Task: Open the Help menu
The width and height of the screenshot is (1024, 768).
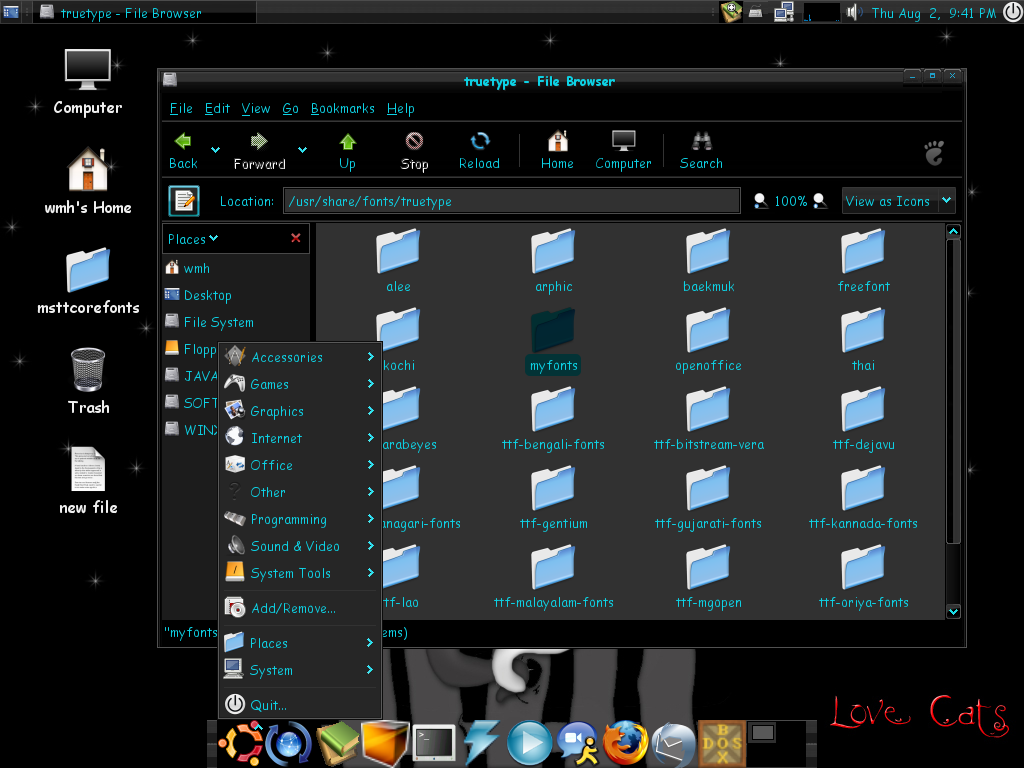Action: coord(400,108)
